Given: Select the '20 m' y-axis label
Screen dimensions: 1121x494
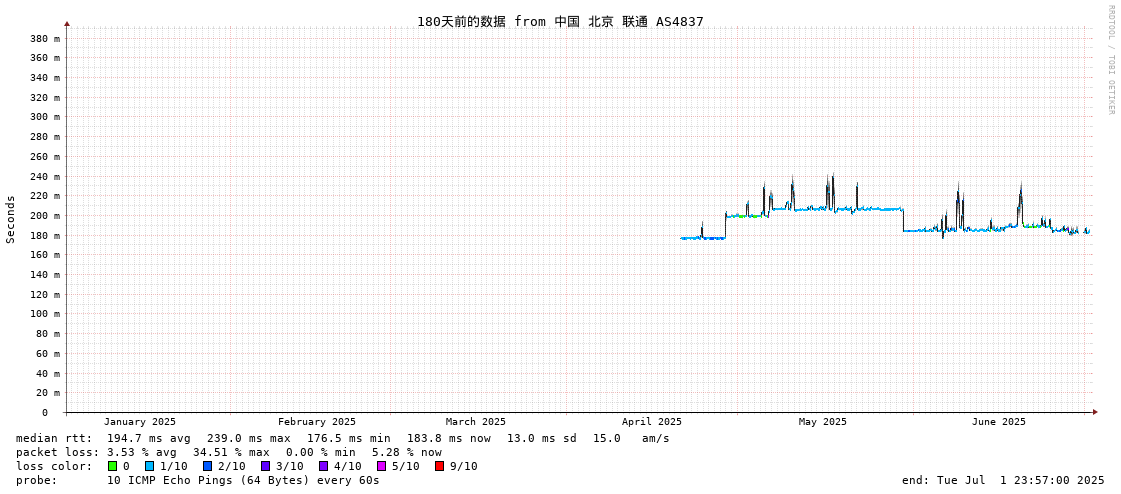Looking at the screenshot, I should tap(49, 392).
